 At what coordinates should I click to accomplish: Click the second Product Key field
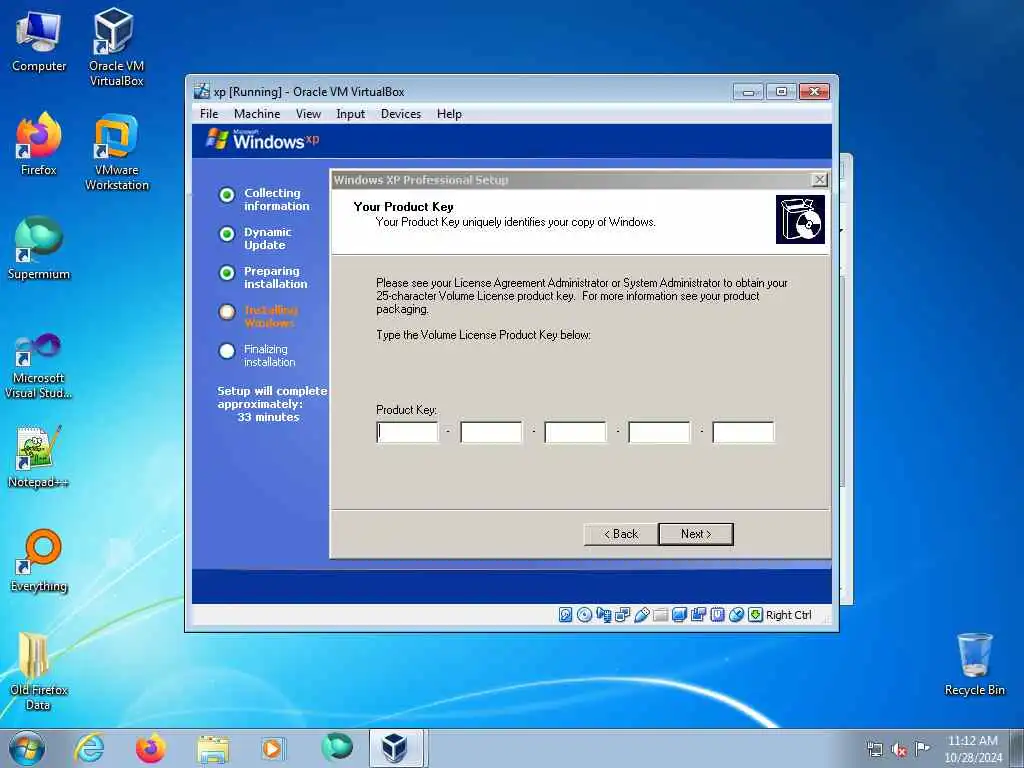[x=491, y=432]
